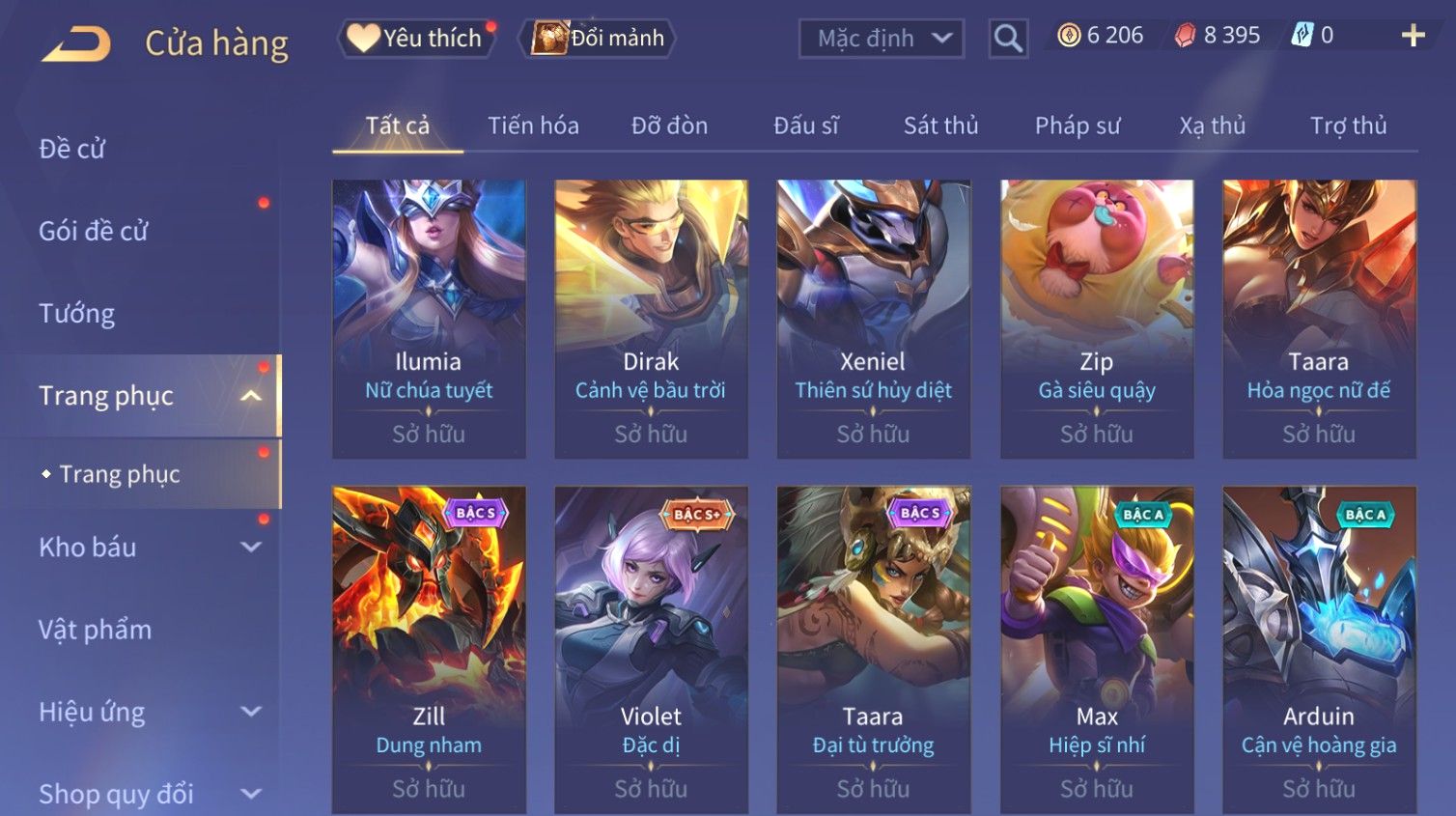Open Tướng in the sidebar

[x=77, y=314]
